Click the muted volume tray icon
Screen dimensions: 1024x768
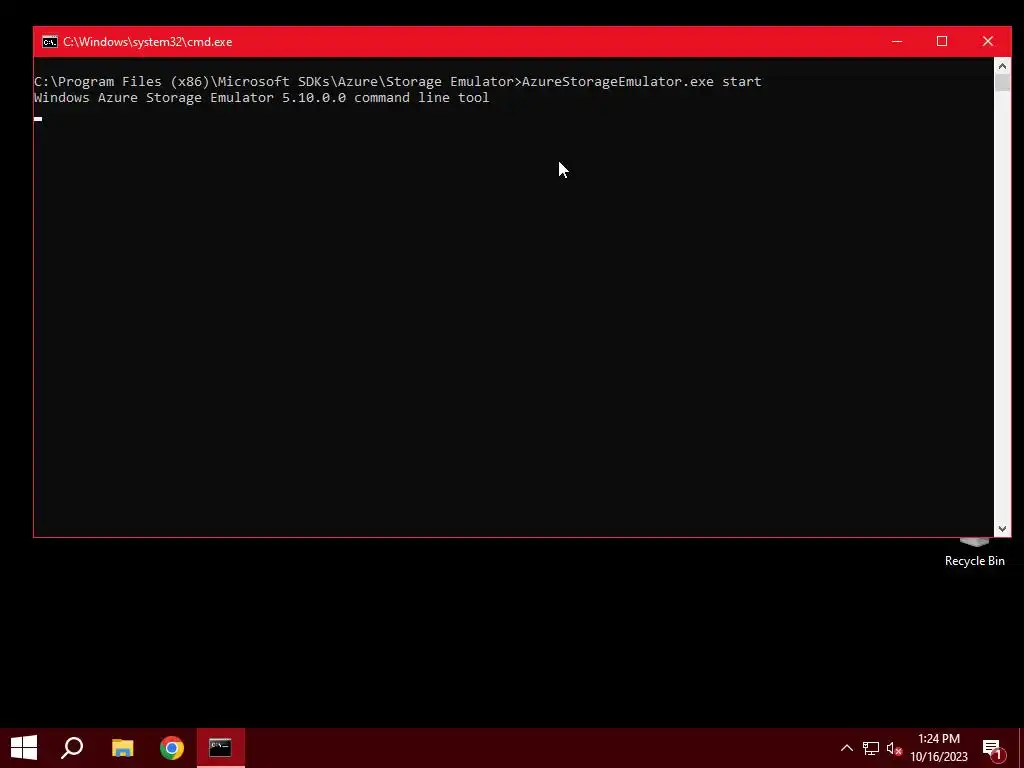894,748
